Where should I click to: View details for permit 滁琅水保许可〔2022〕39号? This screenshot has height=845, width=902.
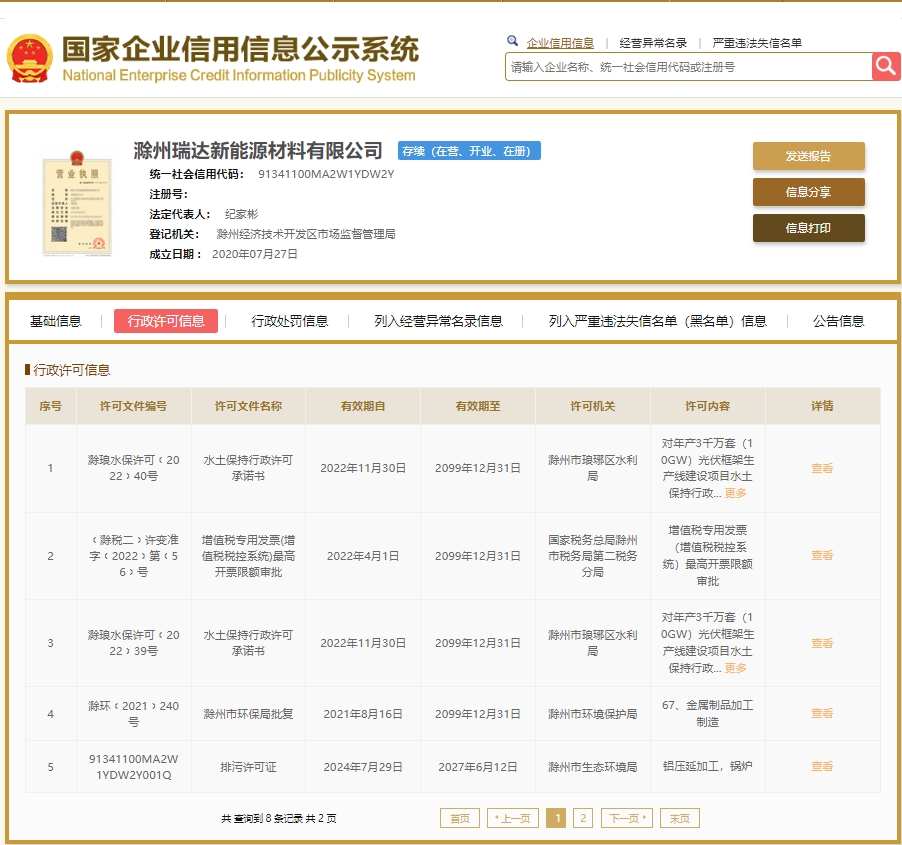[x=822, y=643]
